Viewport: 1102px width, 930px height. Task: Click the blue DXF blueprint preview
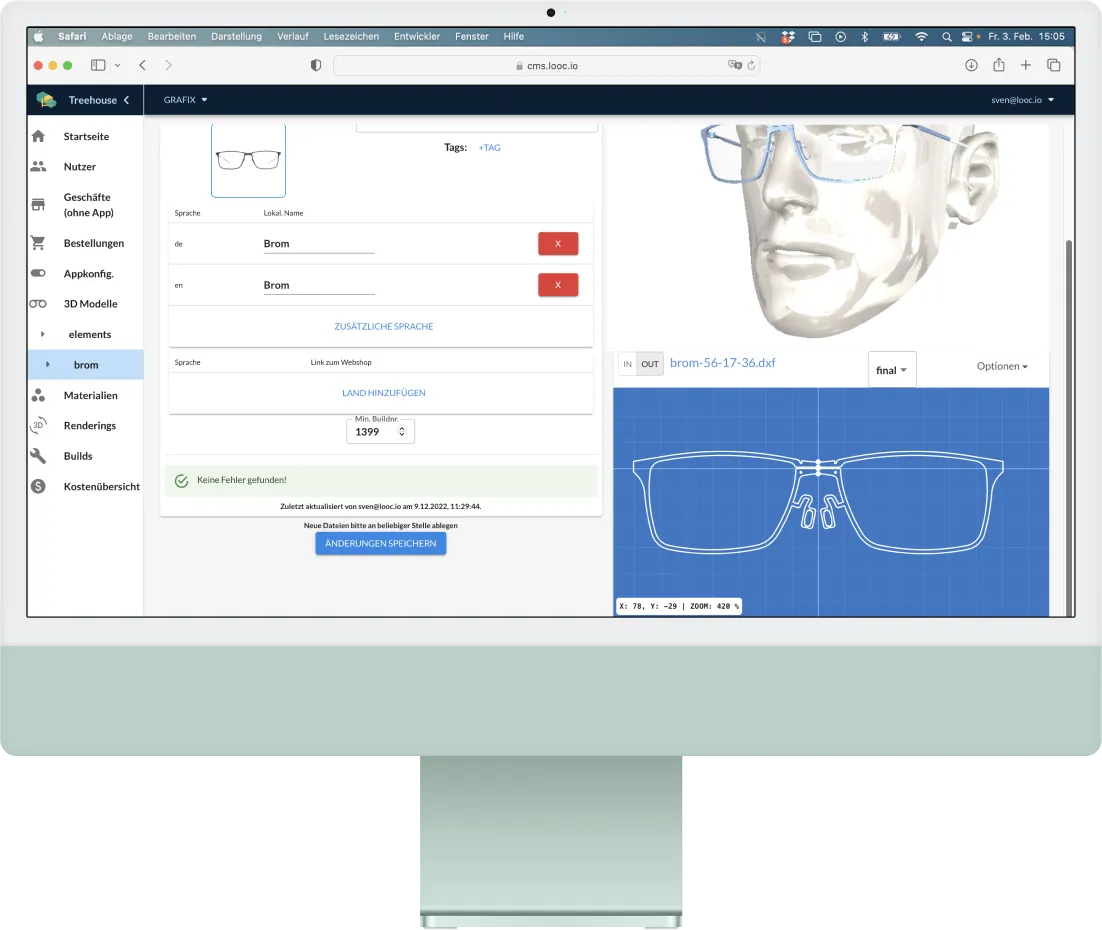[831, 502]
